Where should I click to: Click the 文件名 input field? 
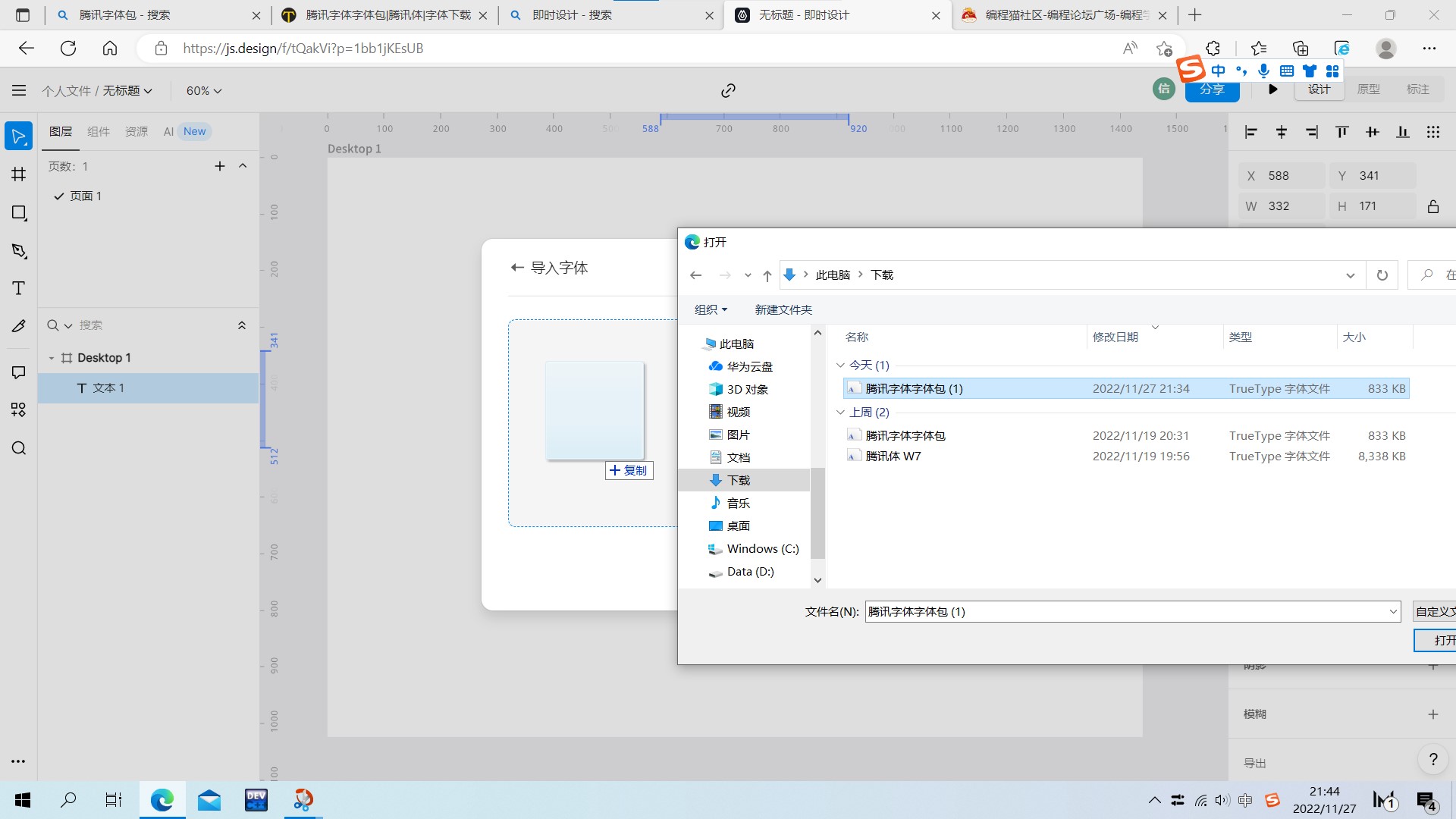[1126, 612]
